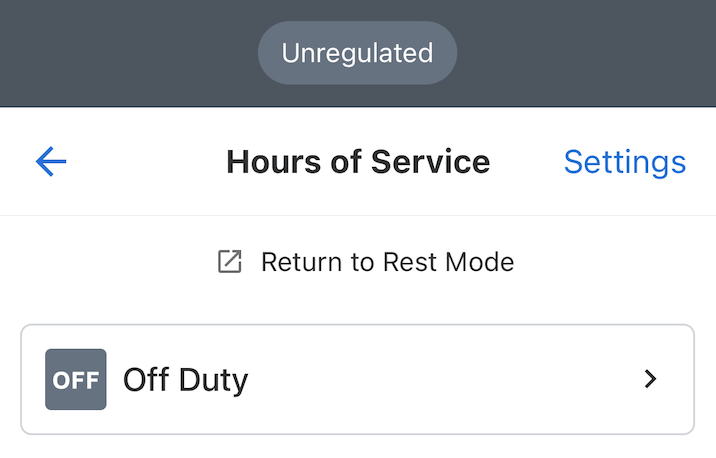The width and height of the screenshot is (716, 458).
Task: Open Hours of Service Settings
Action: 624,162
